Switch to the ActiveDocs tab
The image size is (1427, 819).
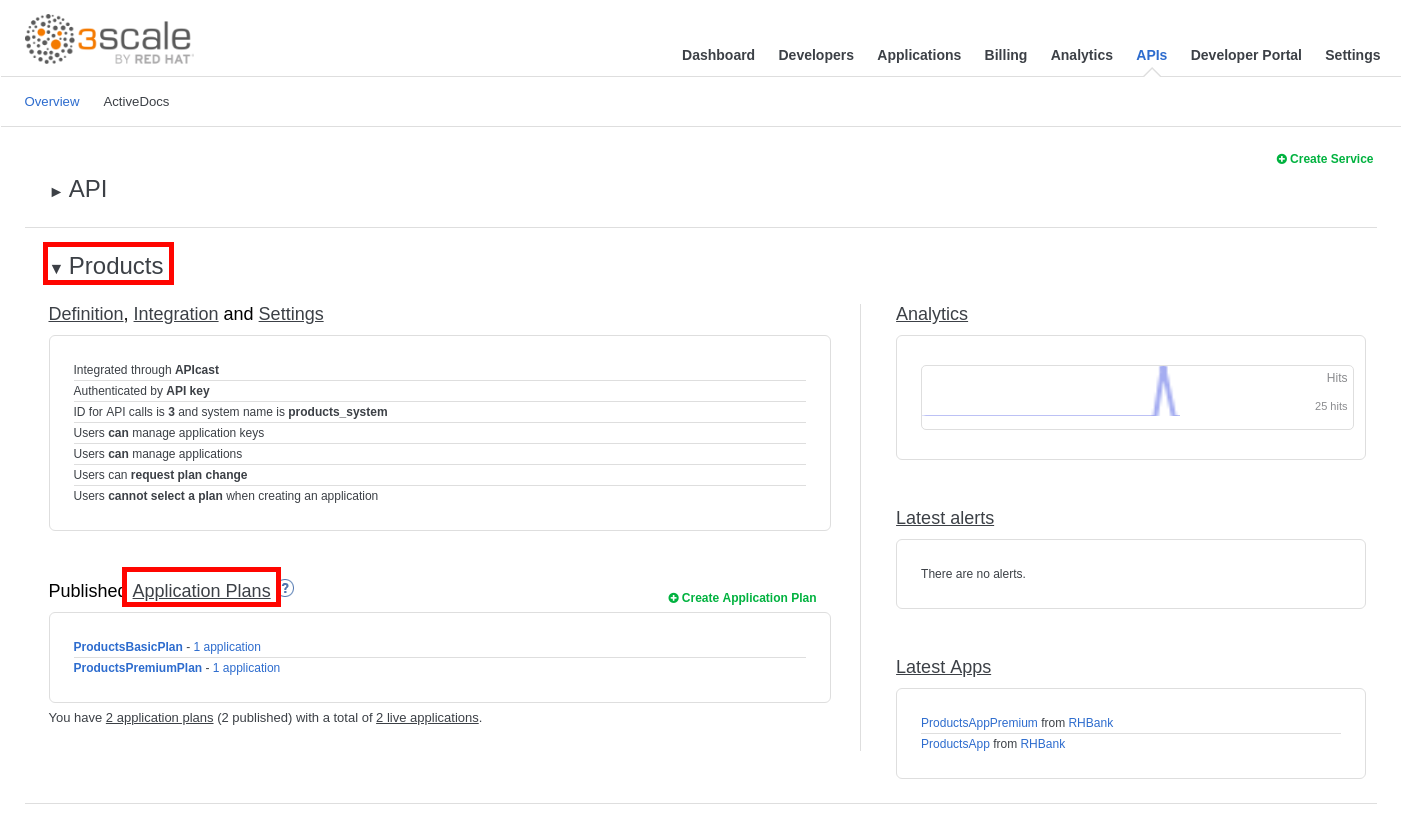click(136, 102)
